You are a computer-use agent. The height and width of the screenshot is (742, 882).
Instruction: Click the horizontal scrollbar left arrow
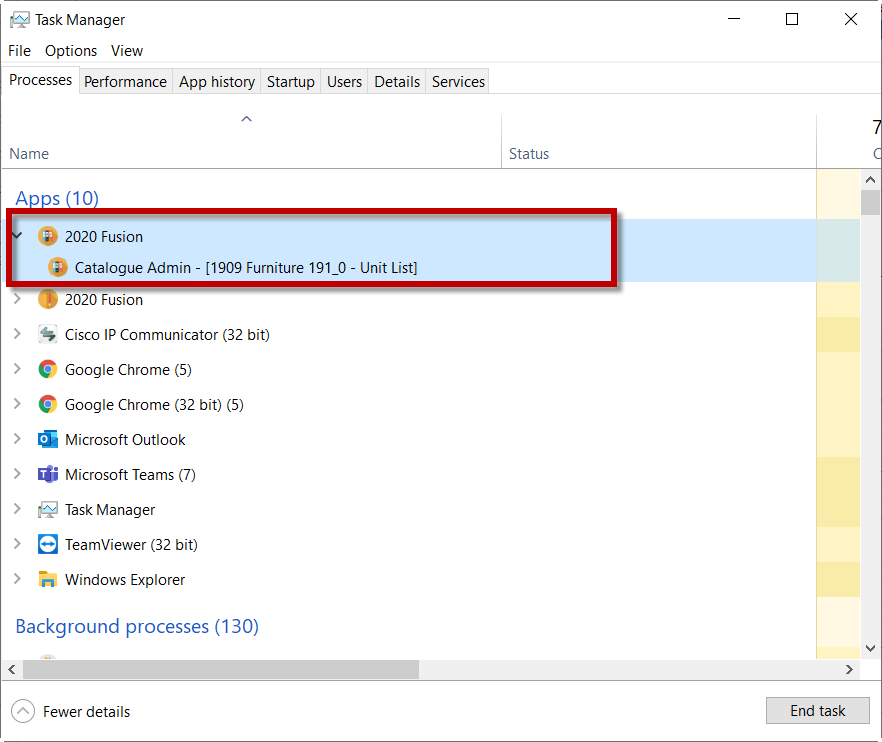(12, 669)
